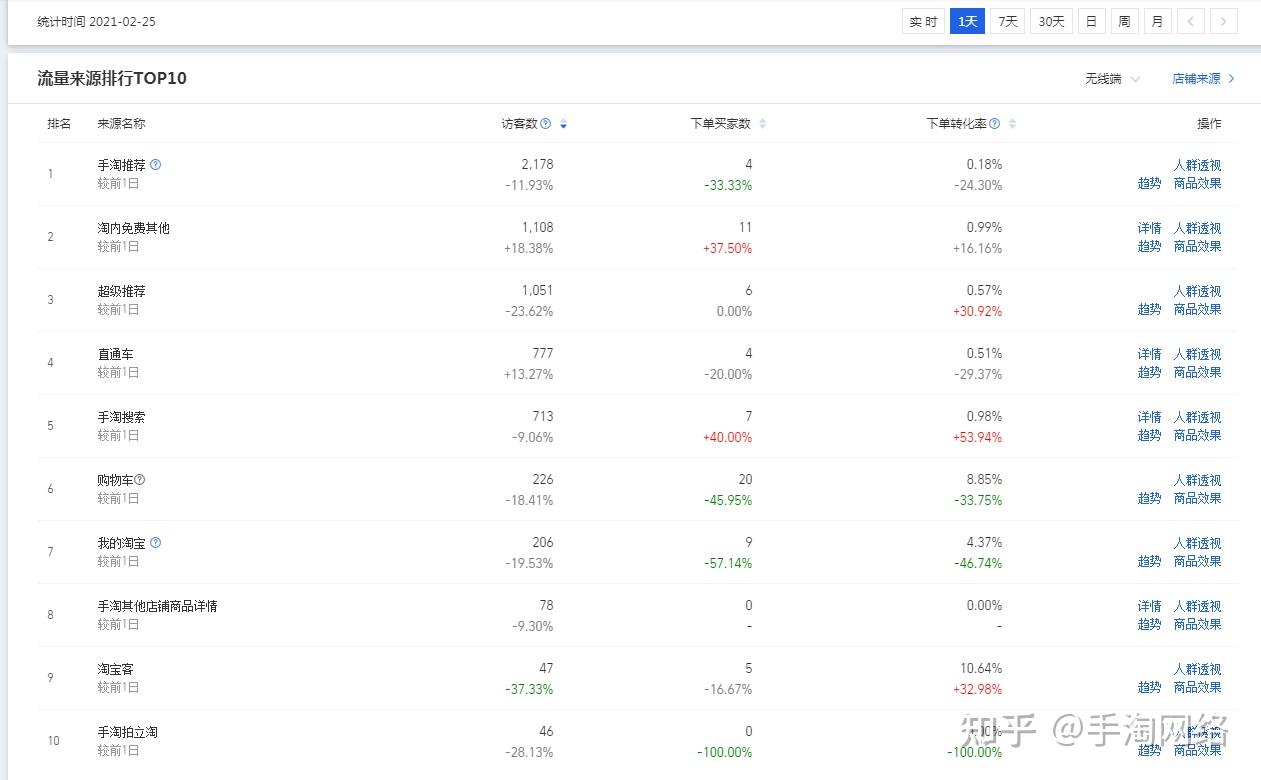Select the 日 time range tab

click(1091, 21)
